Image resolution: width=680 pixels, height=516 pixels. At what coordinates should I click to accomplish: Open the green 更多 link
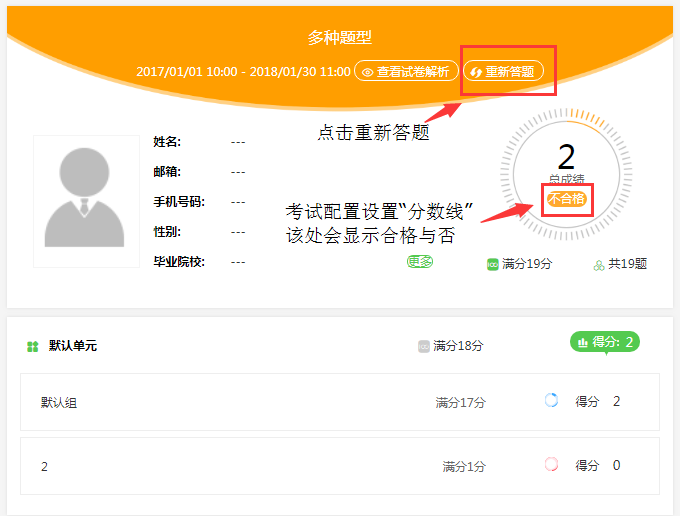click(x=420, y=261)
